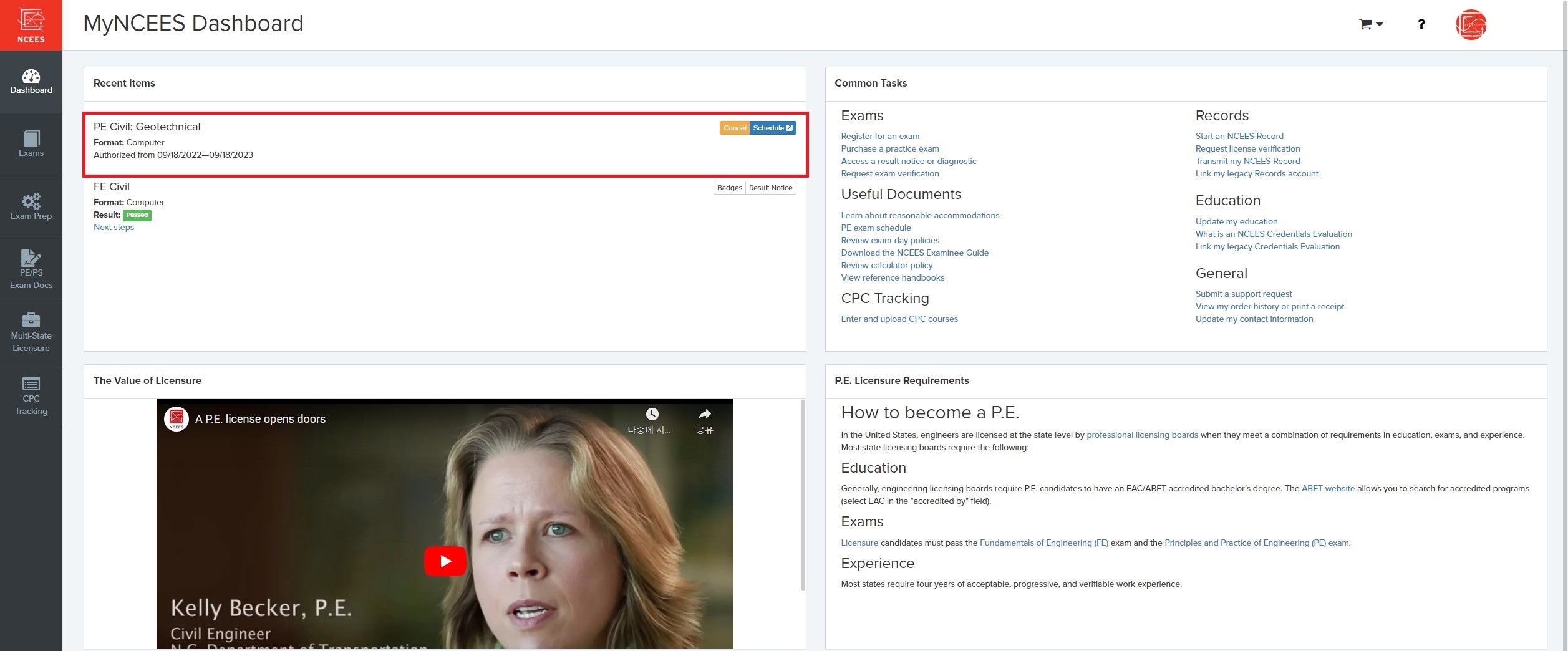Click Authorized from 09/18/2022—09/18/2023 text

tap(173, 155)
